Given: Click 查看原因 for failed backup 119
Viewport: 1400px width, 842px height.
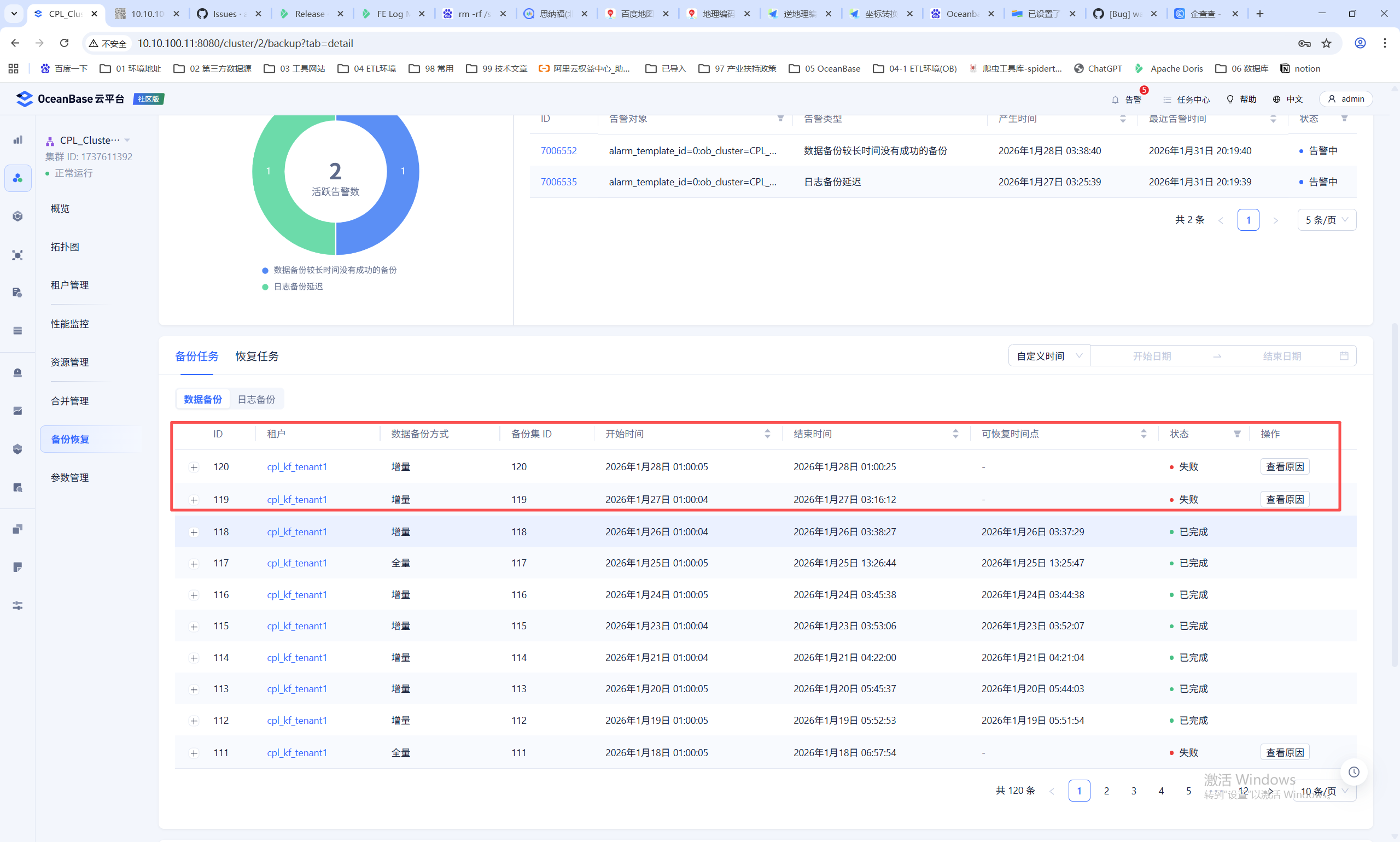Looking at the screenshot, I should pos(1284,499).
